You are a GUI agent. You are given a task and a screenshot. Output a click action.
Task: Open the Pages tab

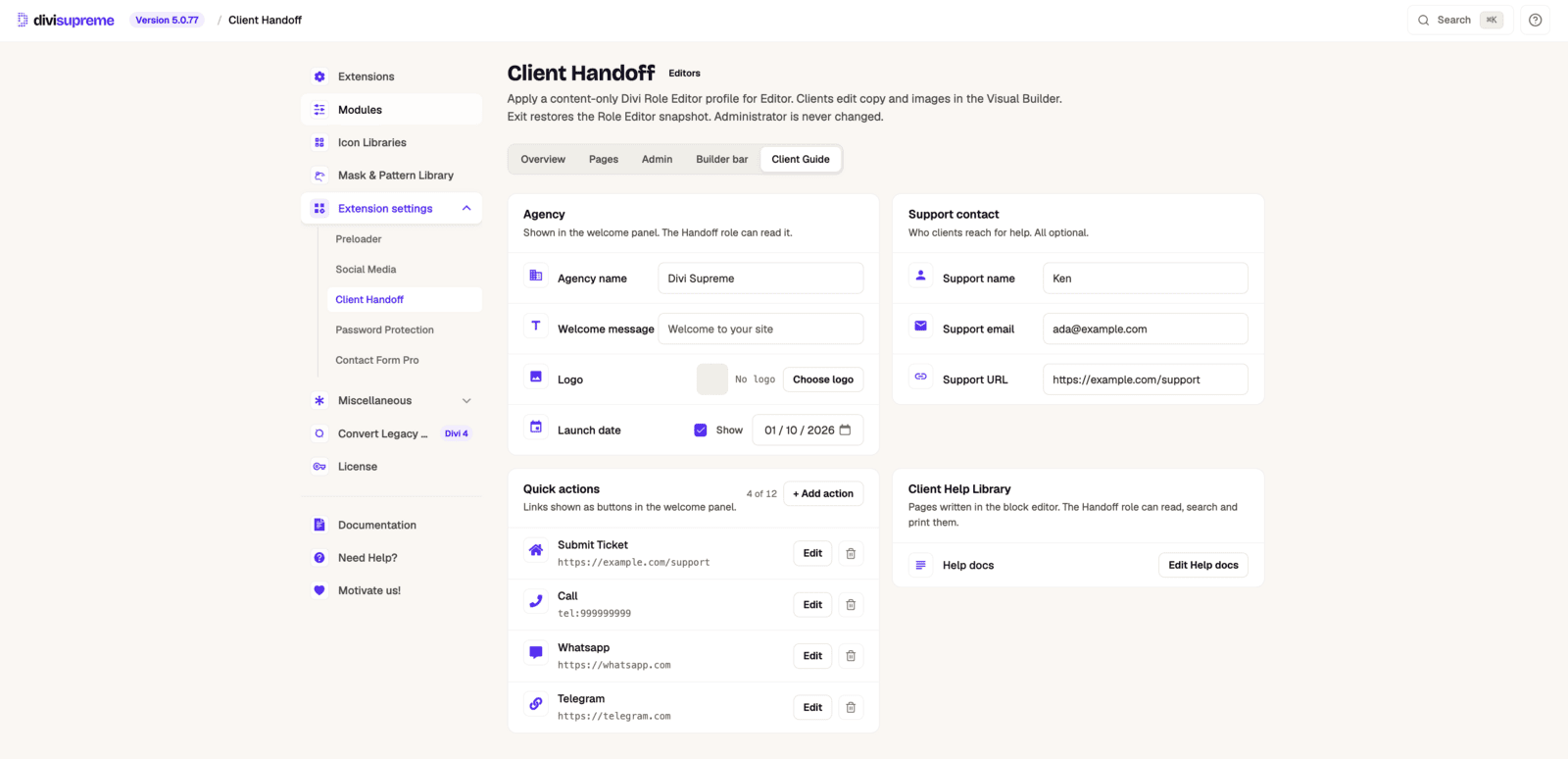tap(604, 159)
